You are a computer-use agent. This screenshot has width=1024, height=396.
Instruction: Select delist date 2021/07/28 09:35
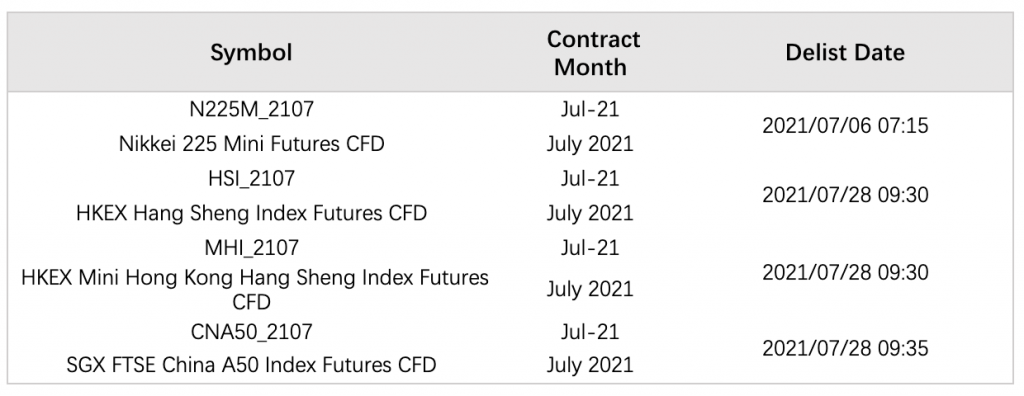click(845, 348)
